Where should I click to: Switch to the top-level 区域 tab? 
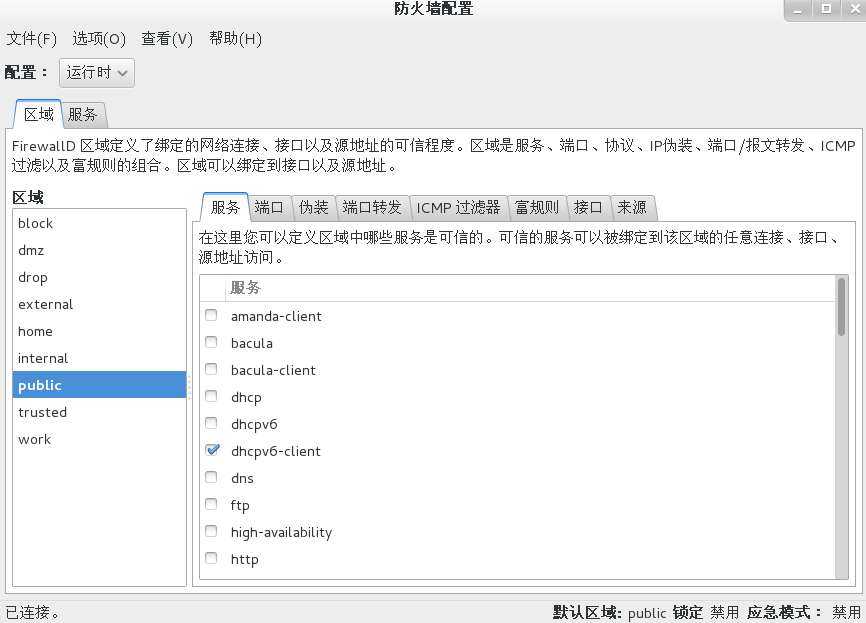click(39, 114)
